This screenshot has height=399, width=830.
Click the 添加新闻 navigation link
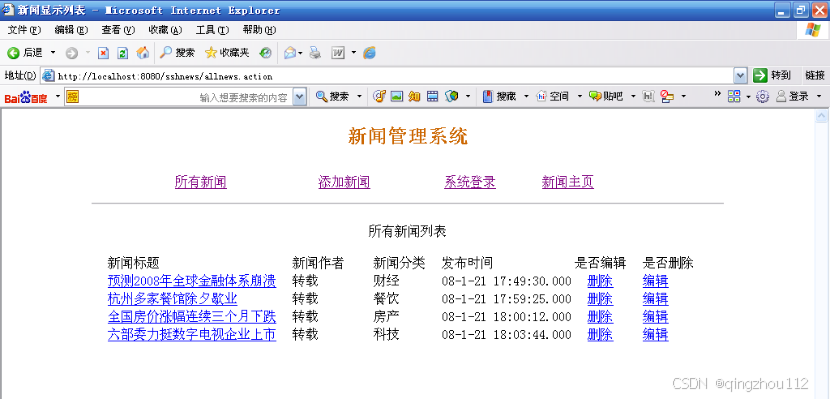coord(344,182)
